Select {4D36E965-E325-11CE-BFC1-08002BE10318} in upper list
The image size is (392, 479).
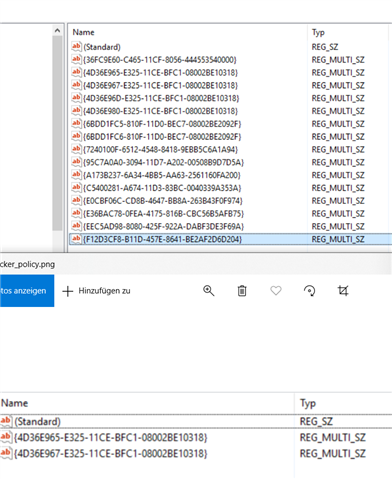coord(160,73)
